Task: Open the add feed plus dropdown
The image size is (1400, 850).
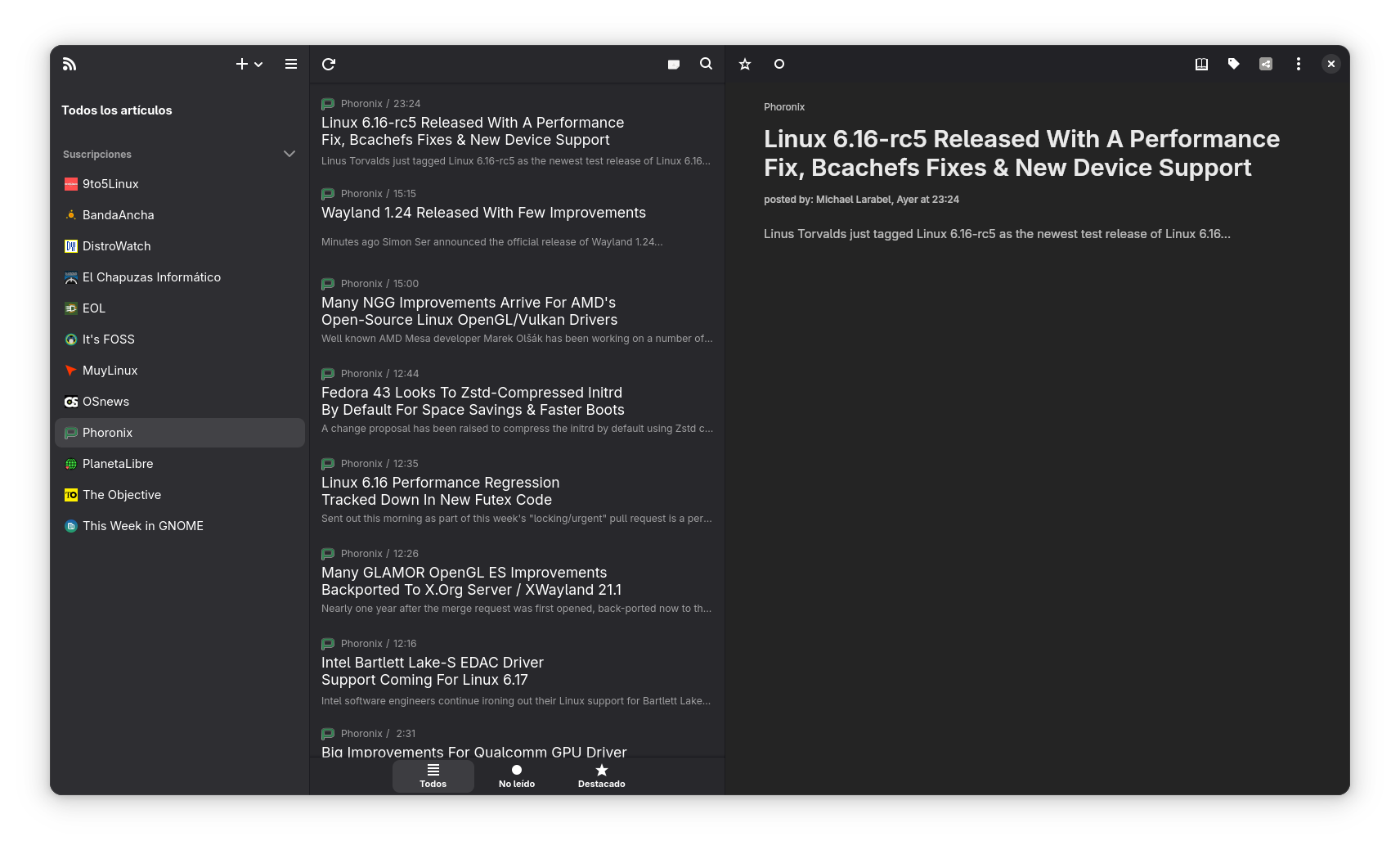Action: click(x=249, y=64)
